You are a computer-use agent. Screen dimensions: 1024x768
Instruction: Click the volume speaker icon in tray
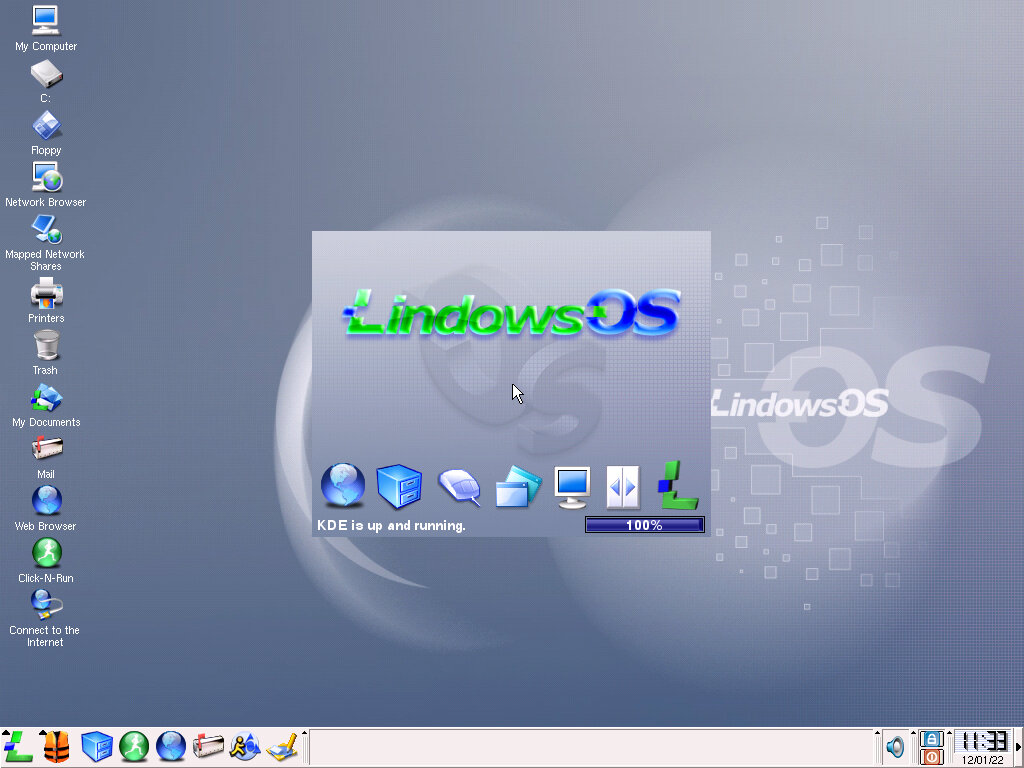895,747
